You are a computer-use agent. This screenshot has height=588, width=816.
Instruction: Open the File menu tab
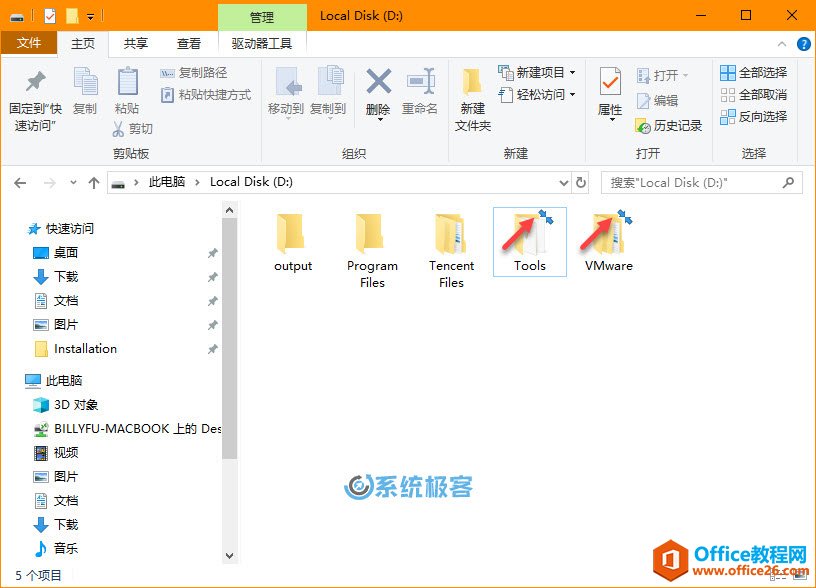pos(29,43)
